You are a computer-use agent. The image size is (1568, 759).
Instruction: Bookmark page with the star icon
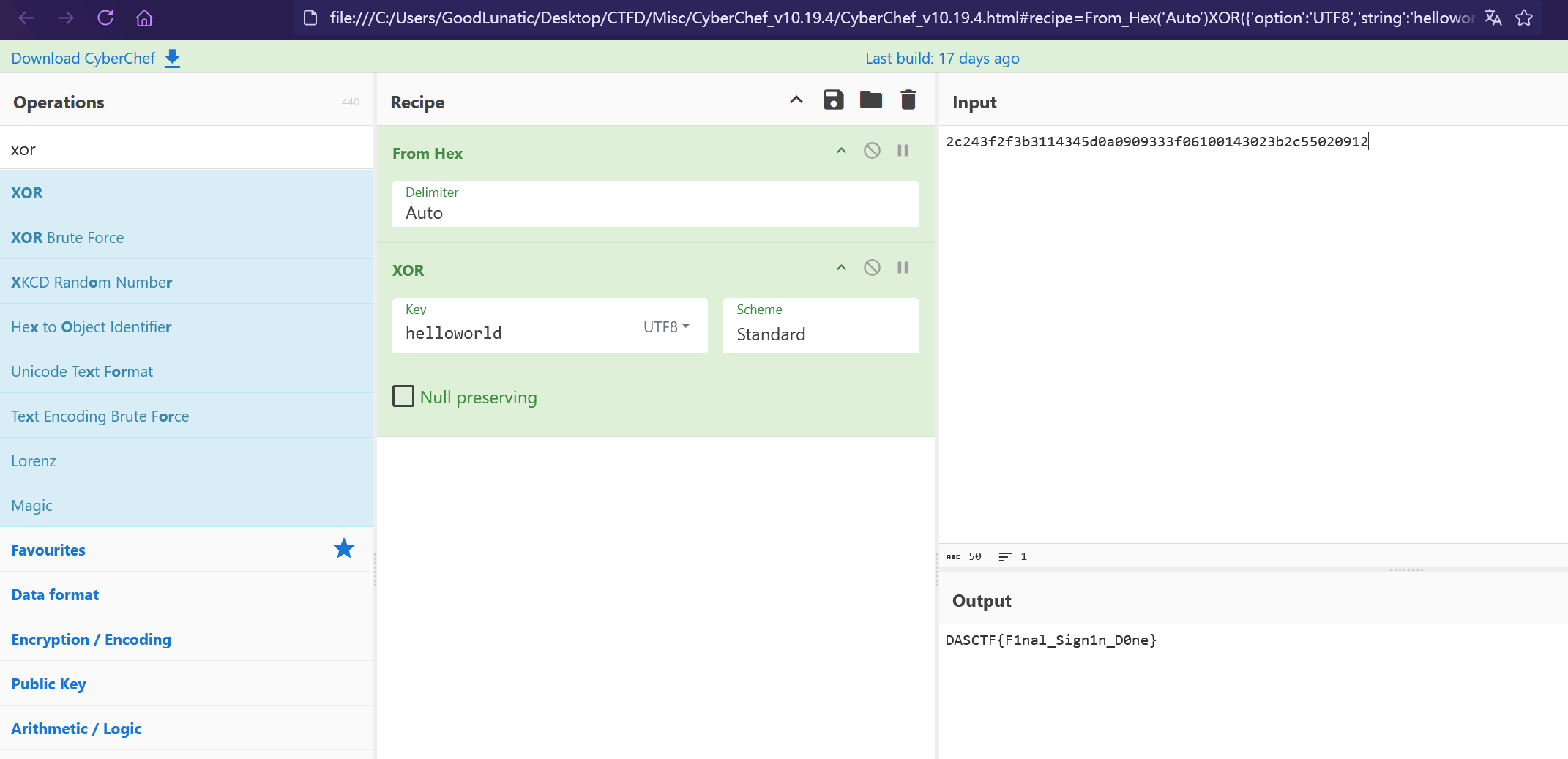pyautogui.click(x=1524, y=18)
